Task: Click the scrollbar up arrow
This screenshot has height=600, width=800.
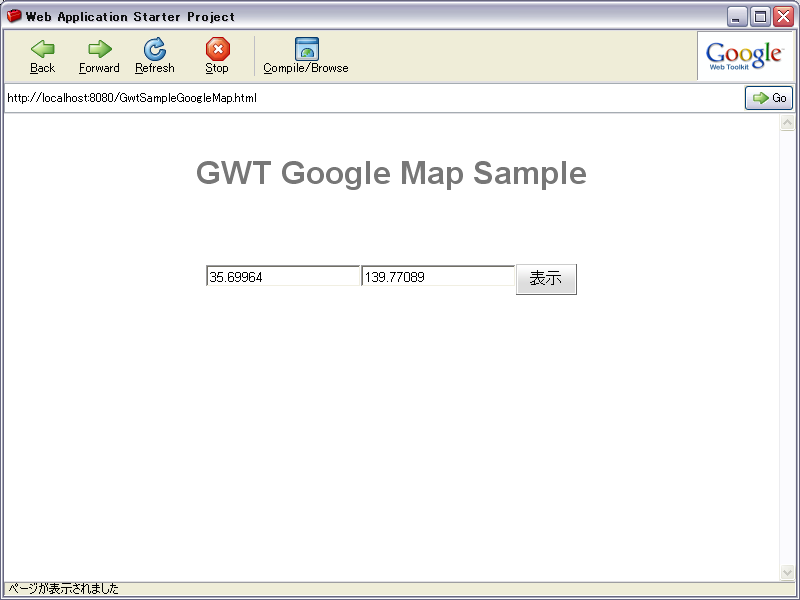Action: (x=787, y=122)
